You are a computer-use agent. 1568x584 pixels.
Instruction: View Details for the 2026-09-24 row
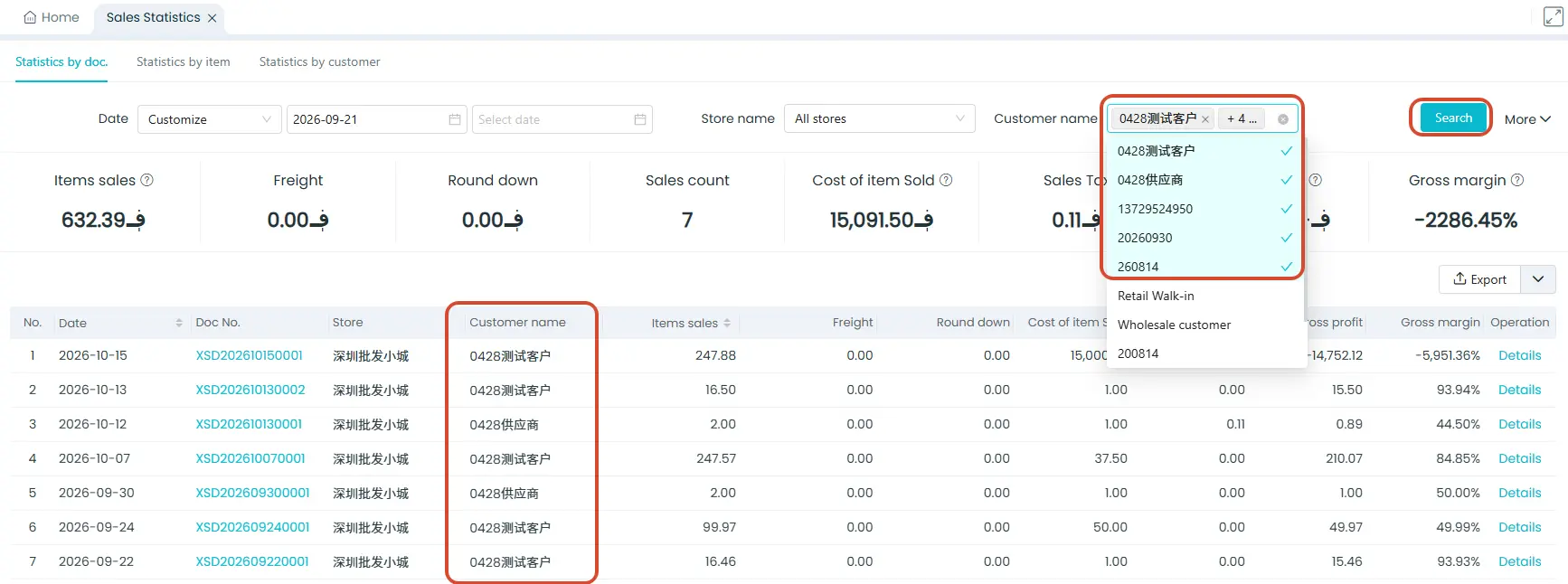pos(1519,527)
